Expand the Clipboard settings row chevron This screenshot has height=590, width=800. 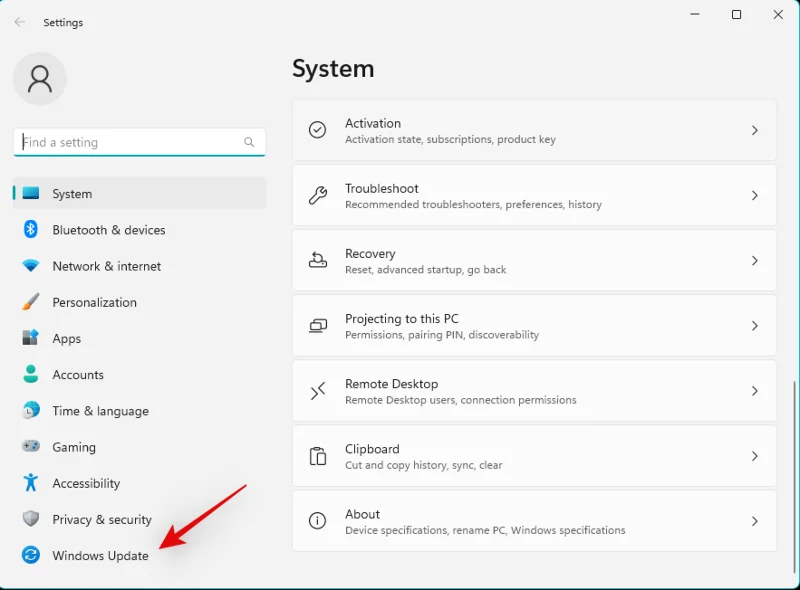(x=755, y=456)
